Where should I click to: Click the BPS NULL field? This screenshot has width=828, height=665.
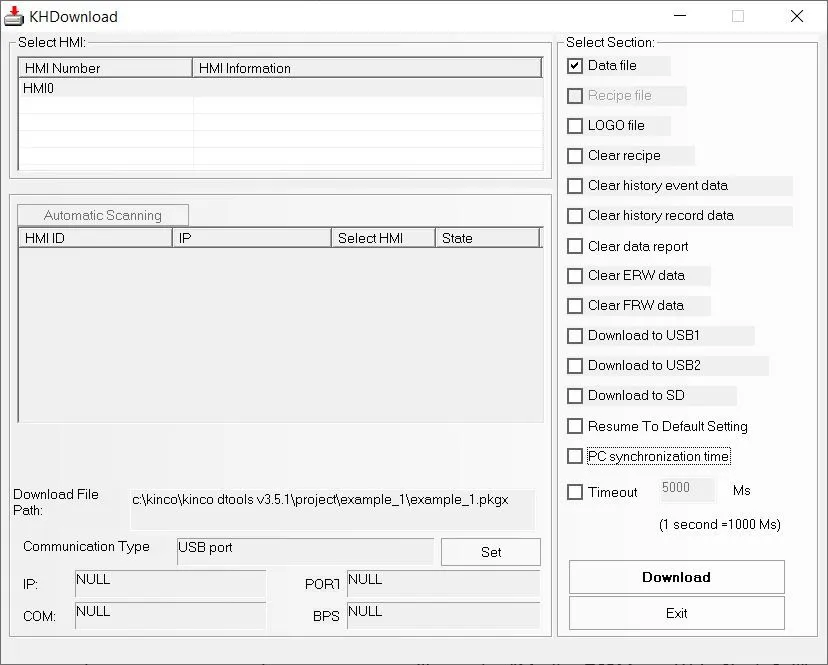click(x=444, y=616)
